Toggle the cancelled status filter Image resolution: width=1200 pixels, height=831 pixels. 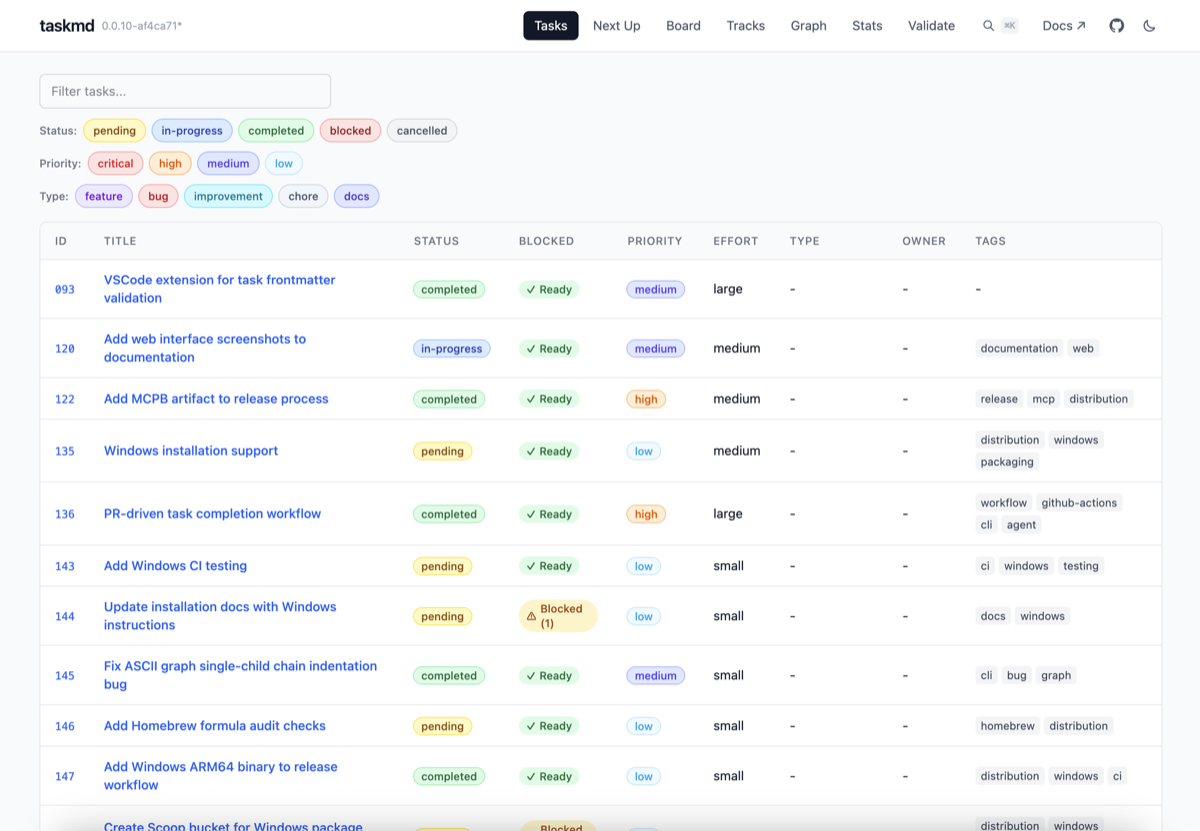(x=421, y=130)
